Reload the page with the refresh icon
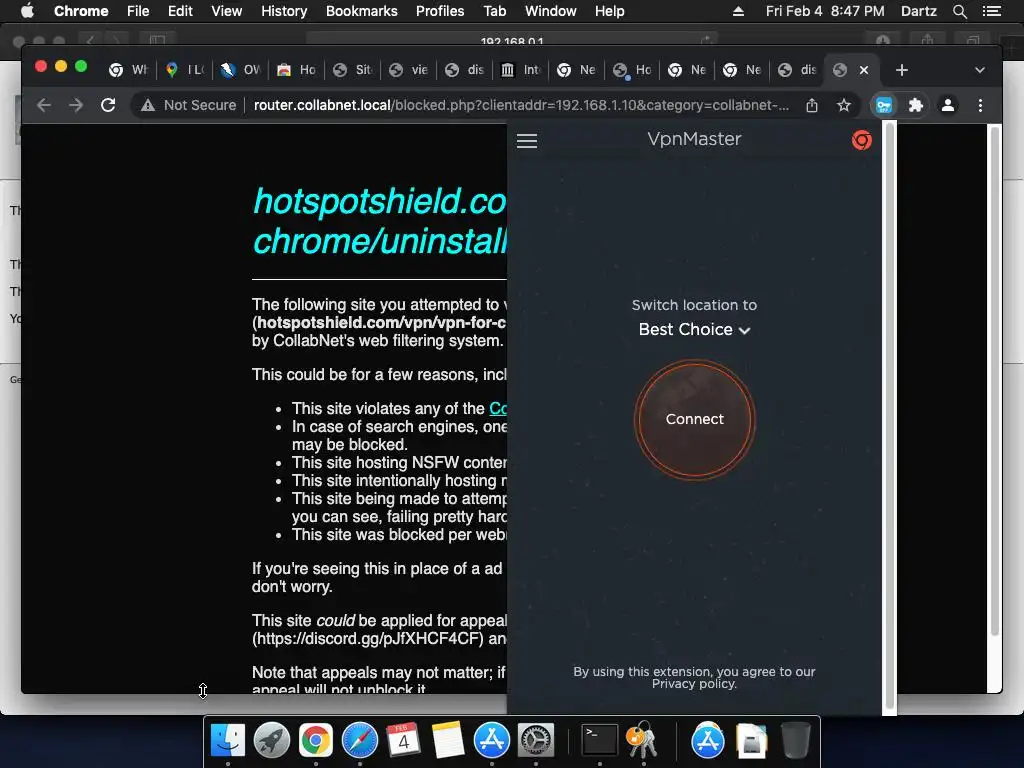This screenshot has width=1024, height=768. [x=108, y=105]
